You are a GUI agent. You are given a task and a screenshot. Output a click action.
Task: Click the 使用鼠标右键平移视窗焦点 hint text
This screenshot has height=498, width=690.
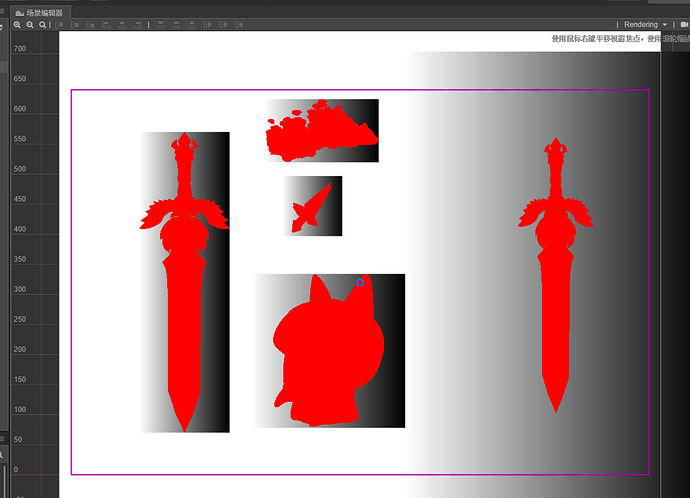(596, 39)
